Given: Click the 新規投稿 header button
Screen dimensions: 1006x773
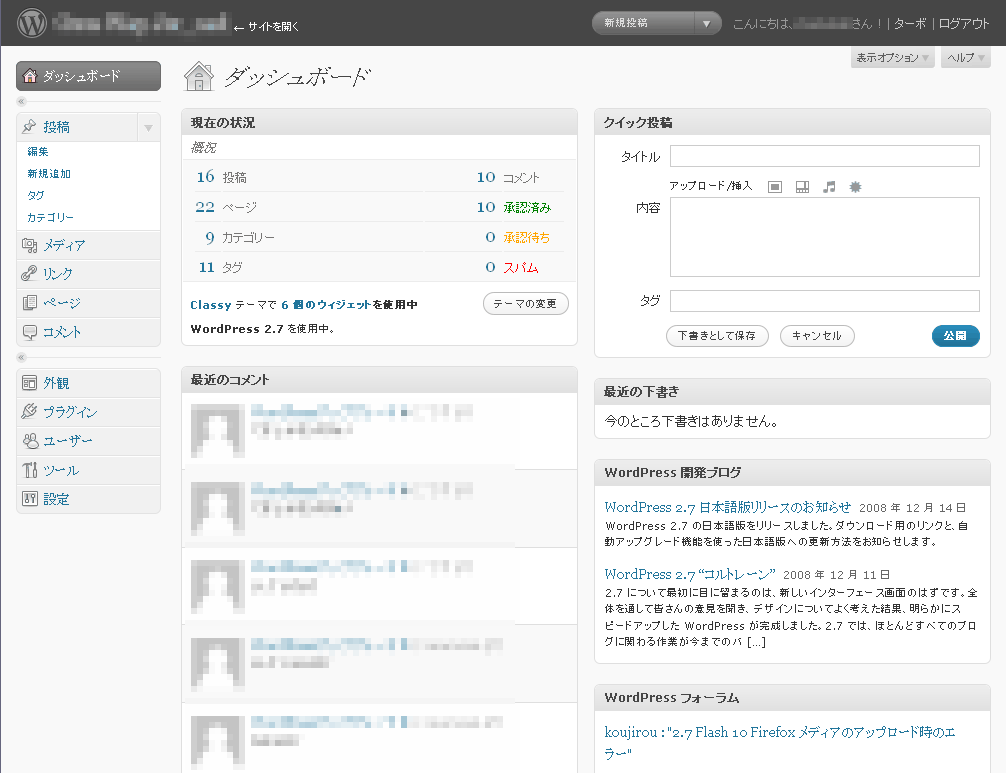Looking at the screenshot, I should (x=643, y=23).
